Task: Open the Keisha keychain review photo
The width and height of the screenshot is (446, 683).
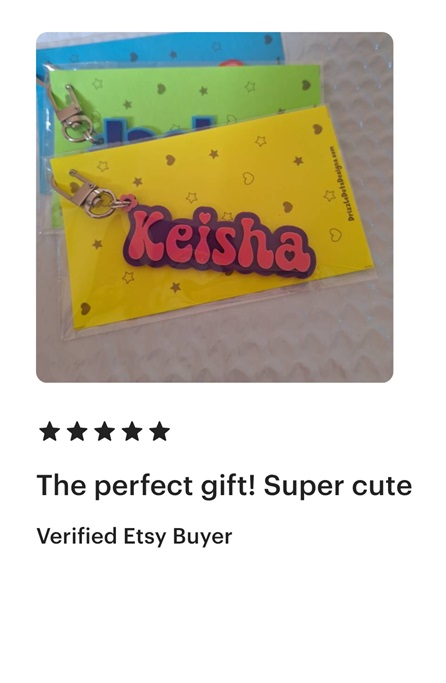Action: pyautogui.click(x=214, y=207)
